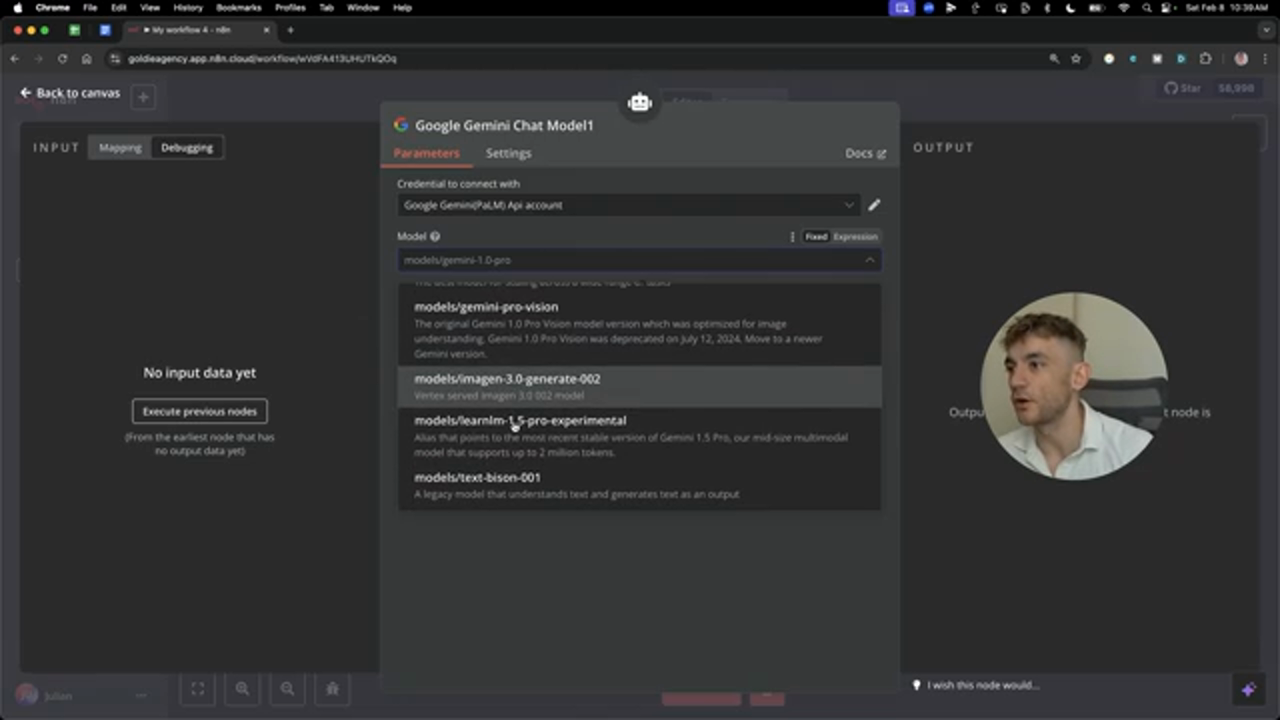This screenshot has width=1280, height=720.
Task: Select Expression mode for Model
Action: [855, 237]
